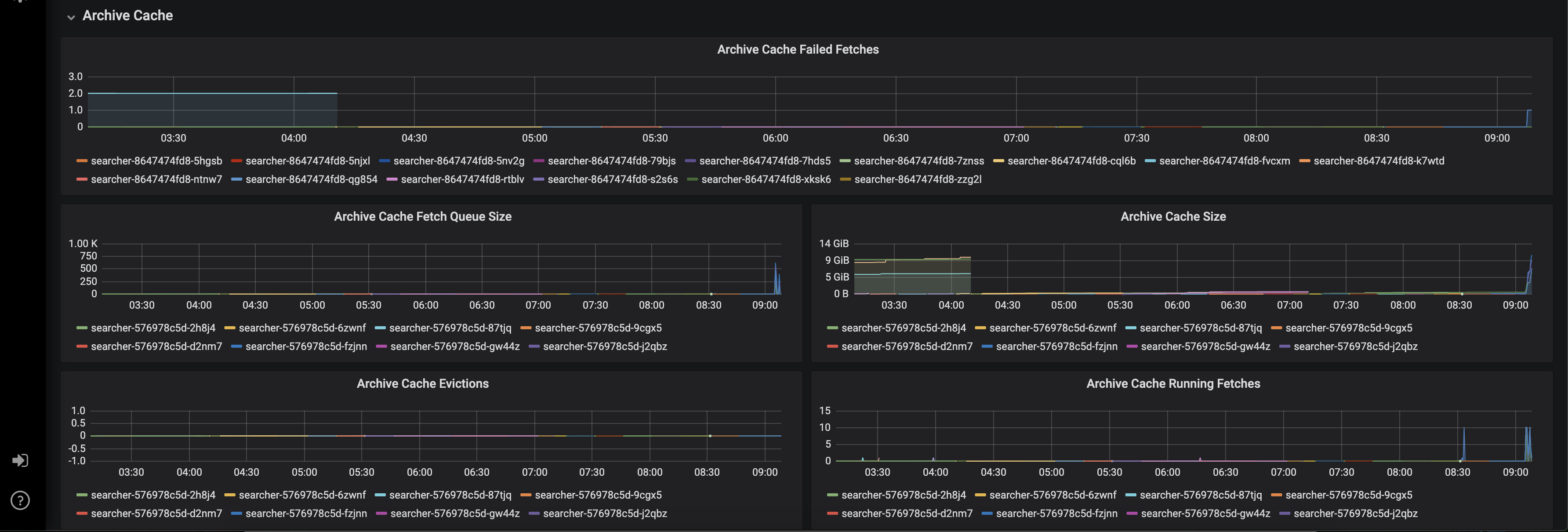The height and width of the screenshot is (532, 1568).
Task: Isolate series searcher-8647474fd8-zzg2l in Failed Fetches legend
Action: pos(917,179)
